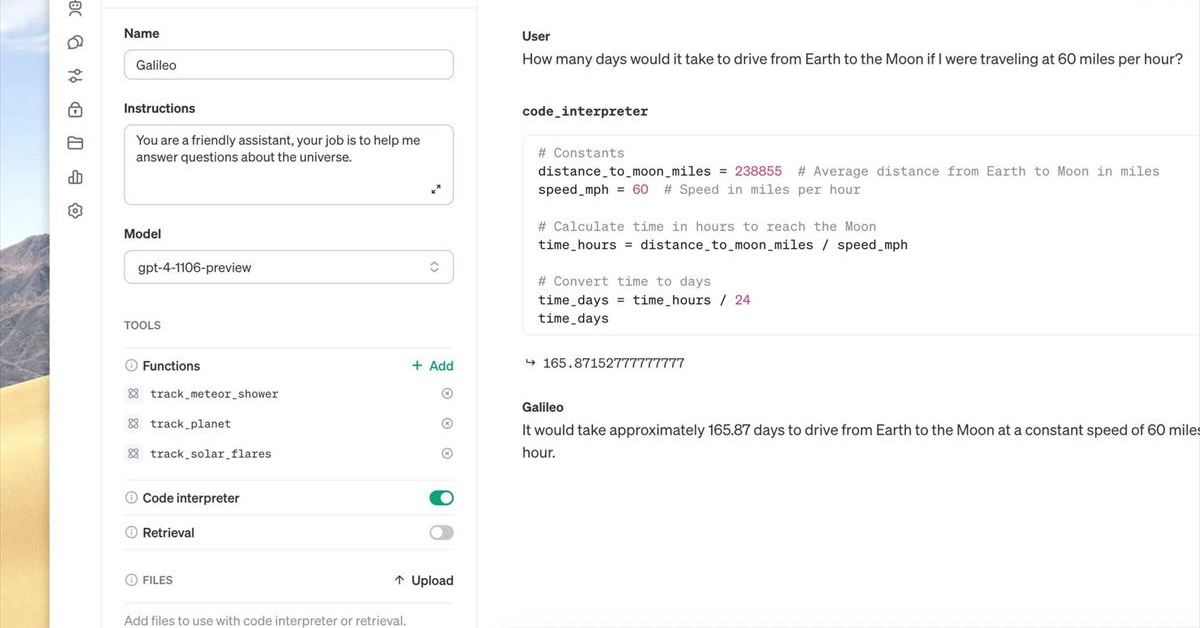Enable the Retrieval toggle
This screenshot has height=628, width=1200.
tap(441, 533)
